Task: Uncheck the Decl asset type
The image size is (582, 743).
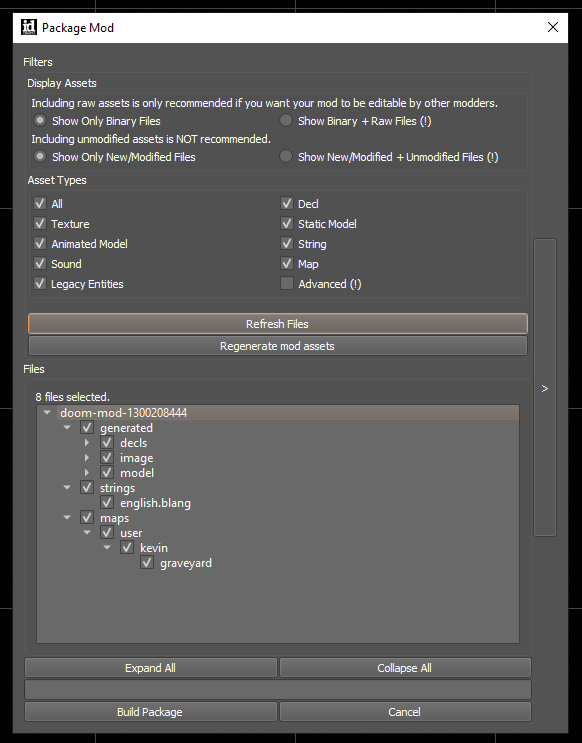Action: (287, 203)
